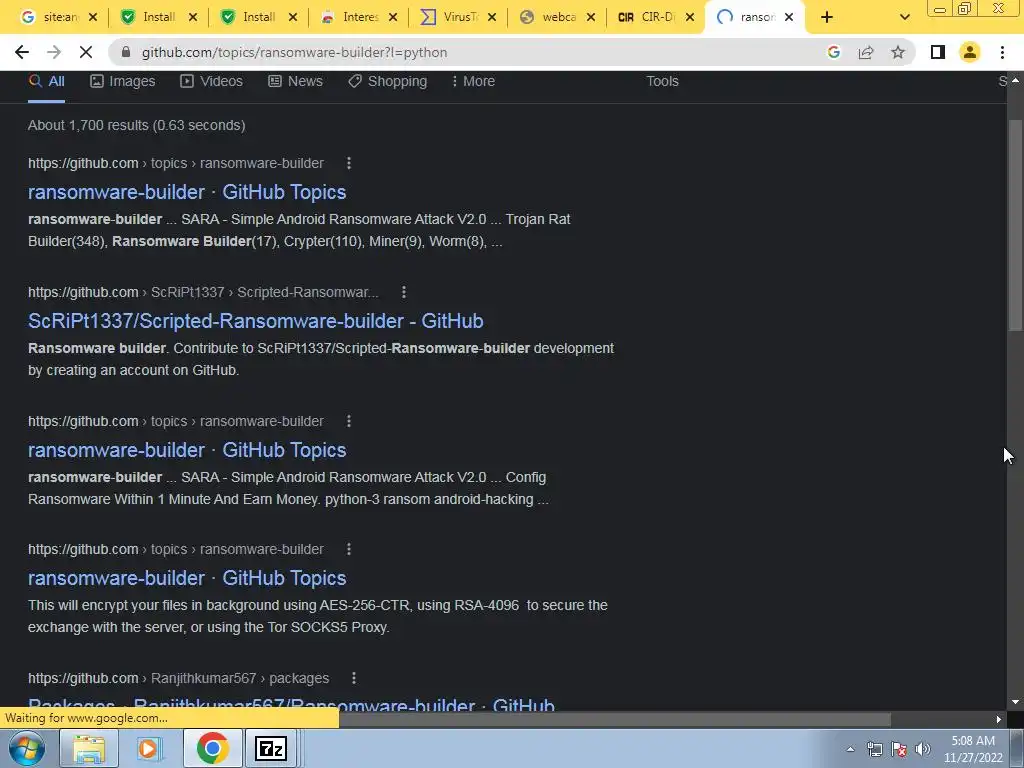Open ScRiPt1337/Scripted-Ransomware-builder link
This screenshot has width=1024, height=768.
[255, 321]
